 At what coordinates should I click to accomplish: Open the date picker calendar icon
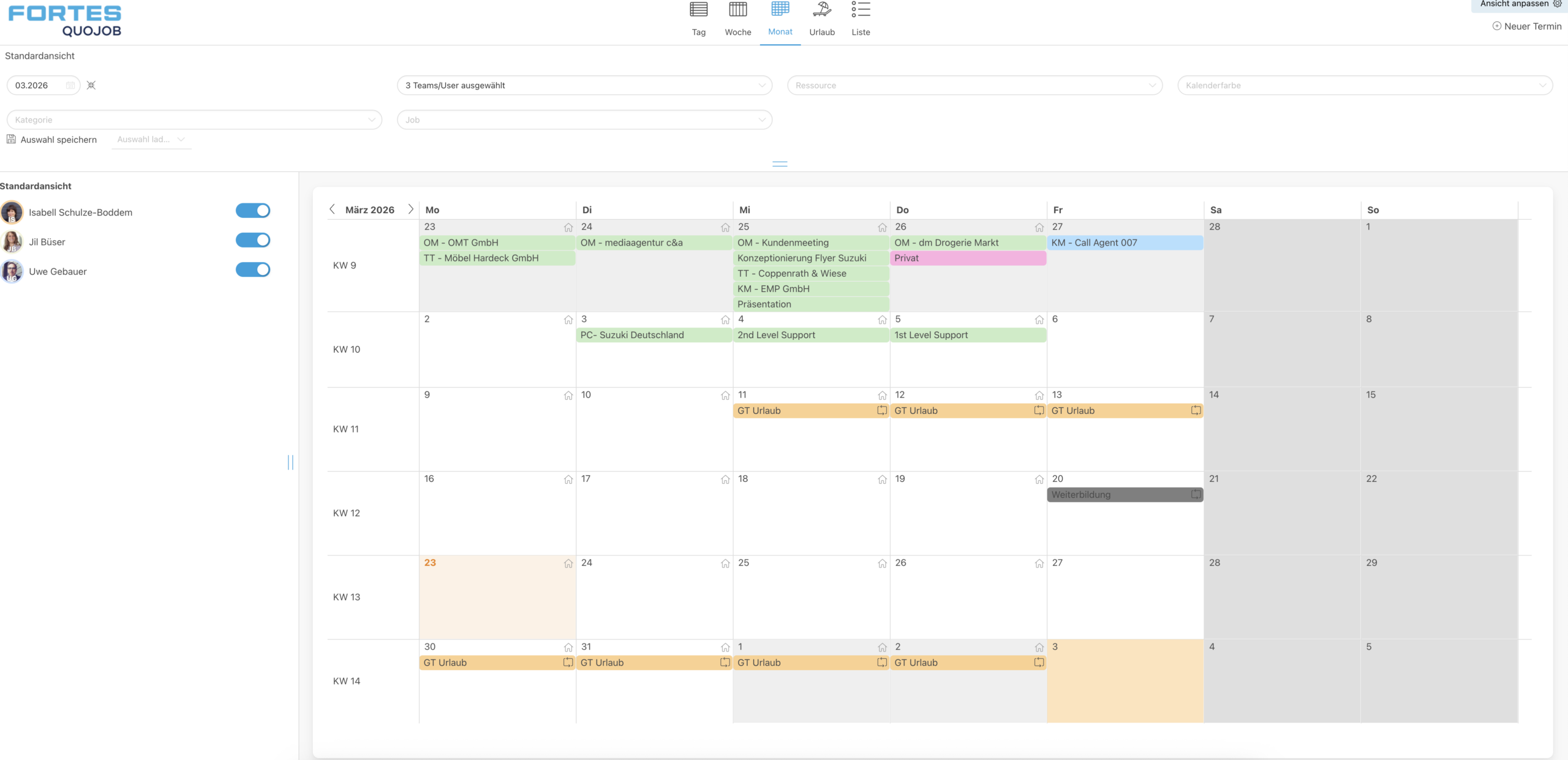pyautogui.click(x=70, y=85)
